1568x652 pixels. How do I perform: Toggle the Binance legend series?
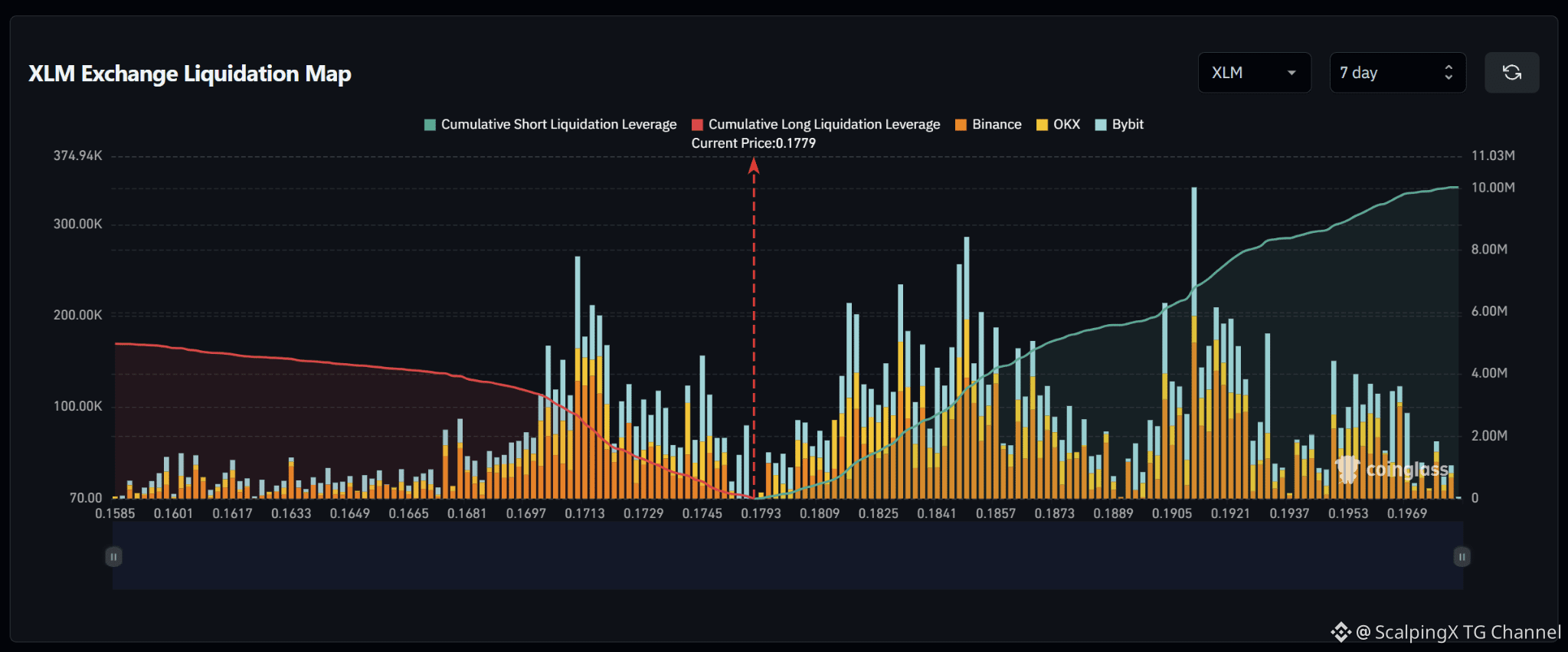pos(988,124)
